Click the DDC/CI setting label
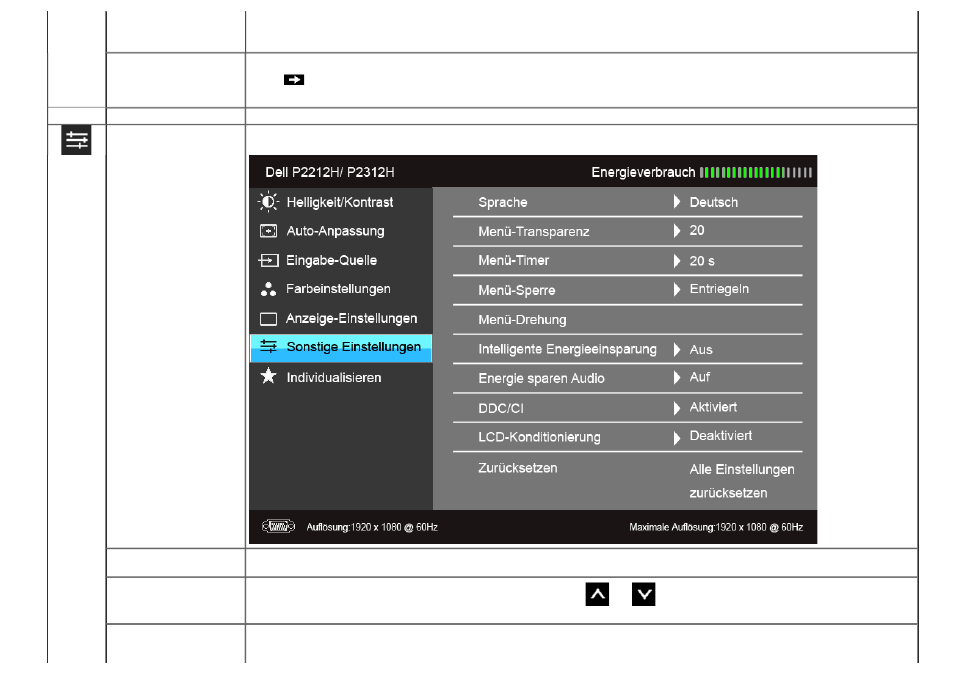This screenshot has height=674, width=954. [x=501, y=408]
